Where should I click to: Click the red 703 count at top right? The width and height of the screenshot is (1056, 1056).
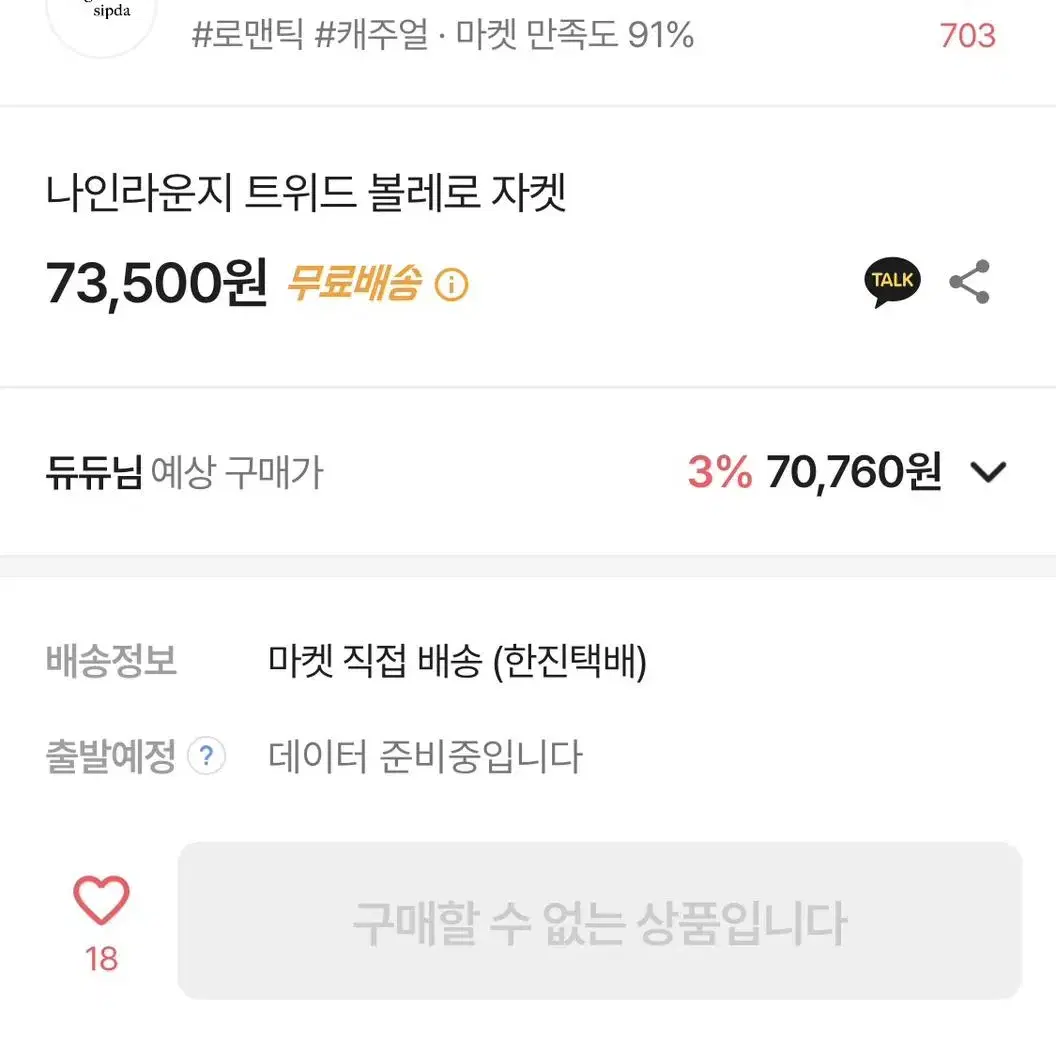[967, 36]
